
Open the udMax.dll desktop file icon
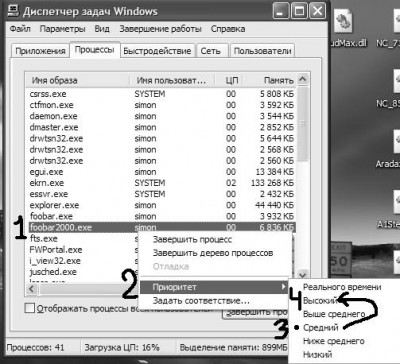[x=343, y=21]
